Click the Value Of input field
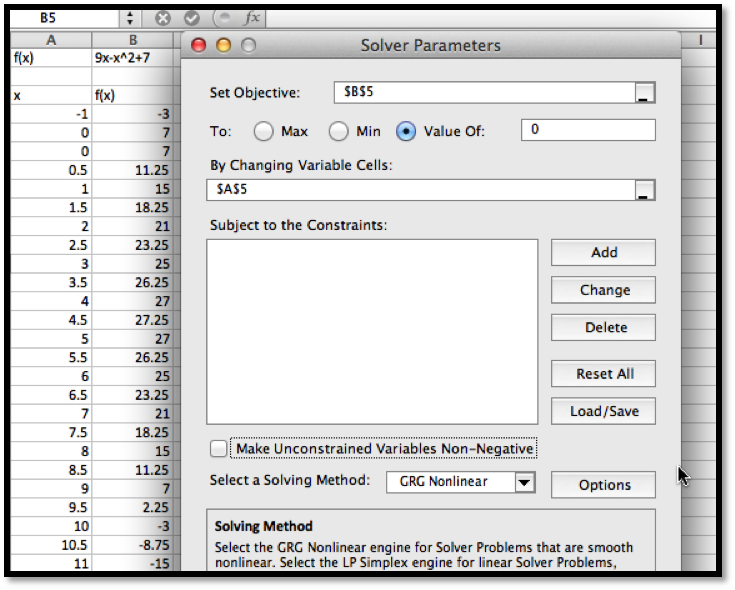735x590 pixels. pos(588,130)
